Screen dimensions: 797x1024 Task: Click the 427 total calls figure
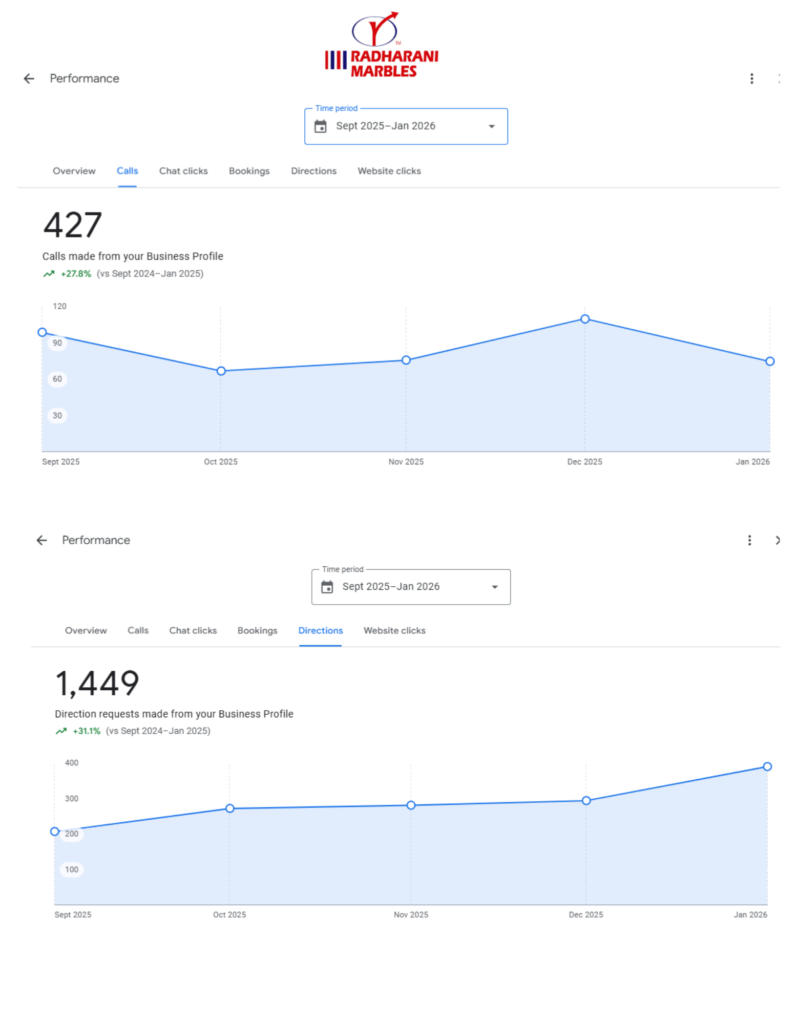coord(73,225)
